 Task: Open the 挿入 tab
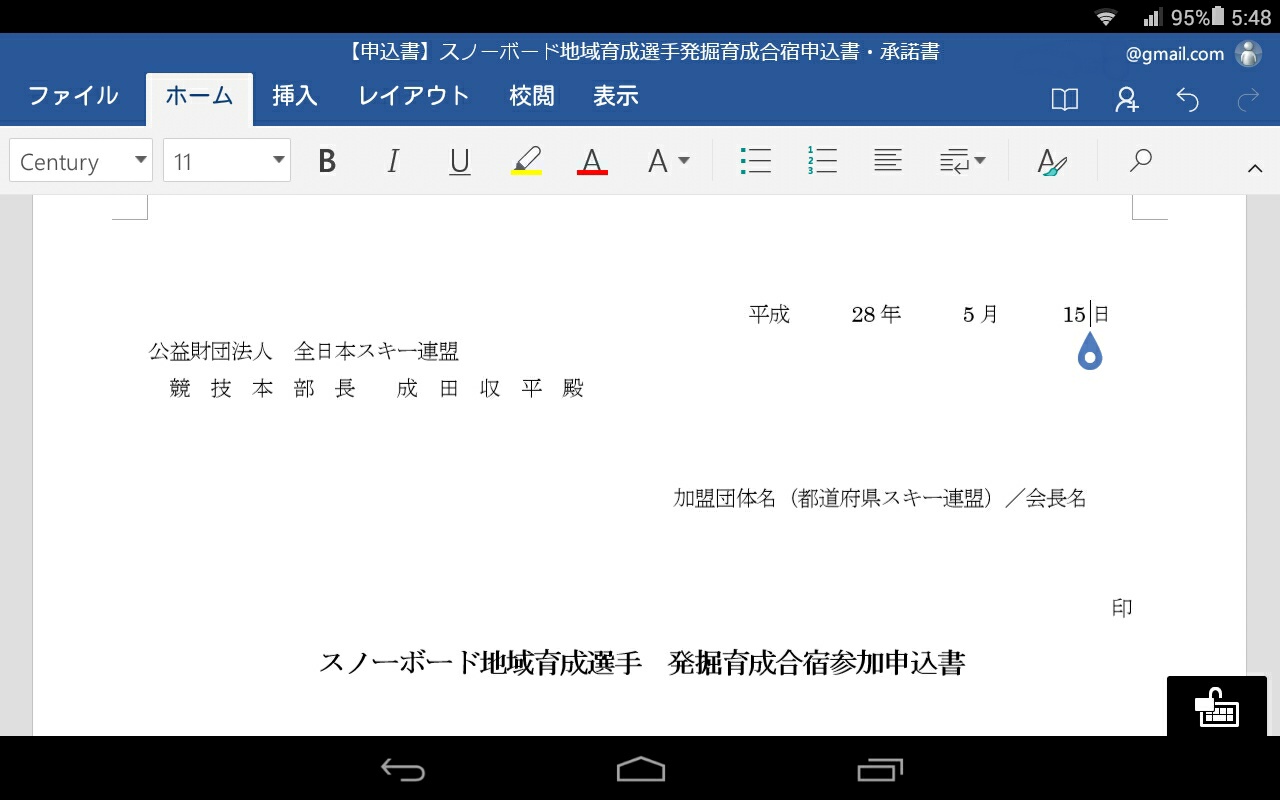click(295, 96)
